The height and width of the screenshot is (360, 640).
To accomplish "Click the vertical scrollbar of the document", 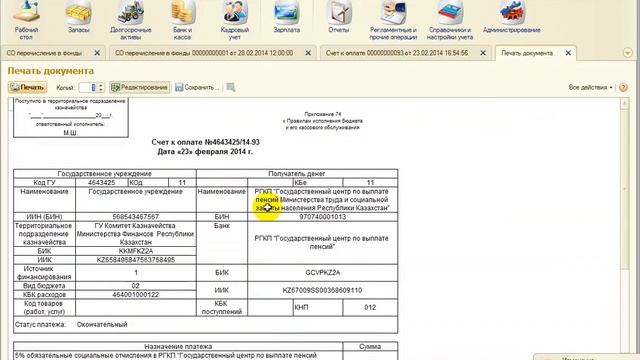I will [624, 188].
